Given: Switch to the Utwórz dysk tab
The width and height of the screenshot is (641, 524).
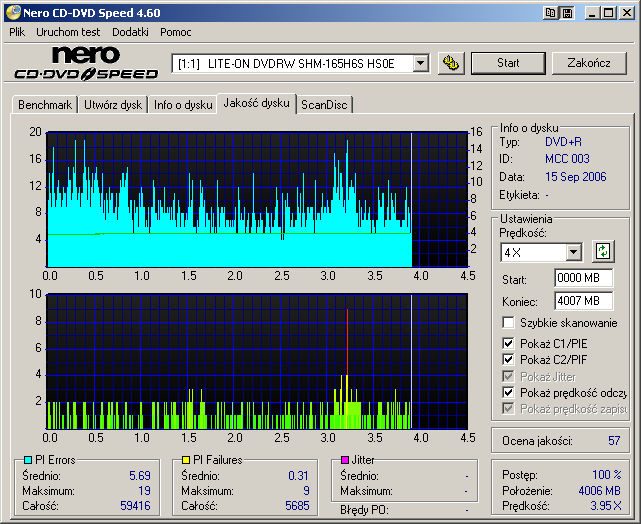Looking at the screenshot, I should 113,105.
